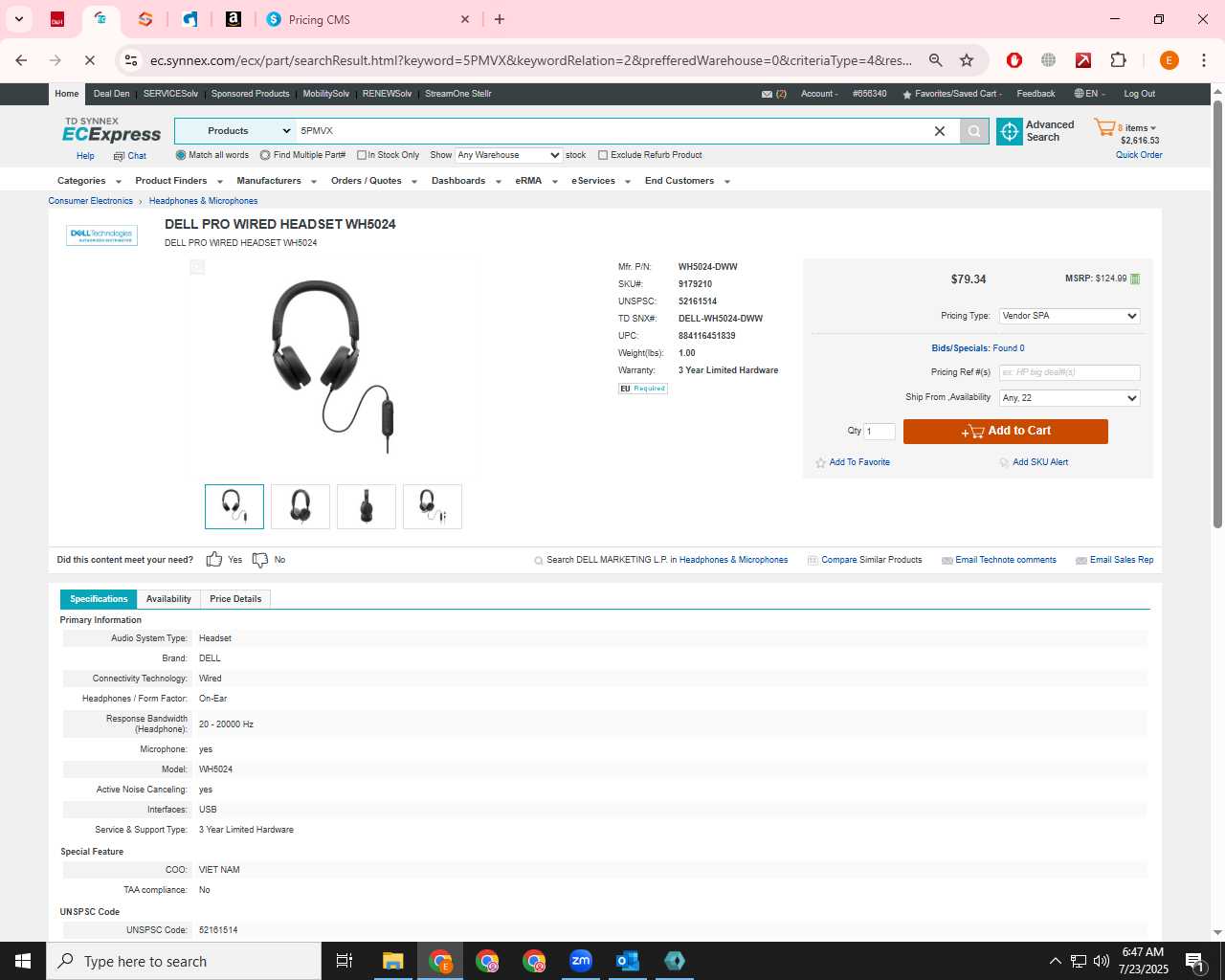The image size is (1225, 980).
Task: Switch to the Pricing CMS browser tab
Action: tap(368, 19)
